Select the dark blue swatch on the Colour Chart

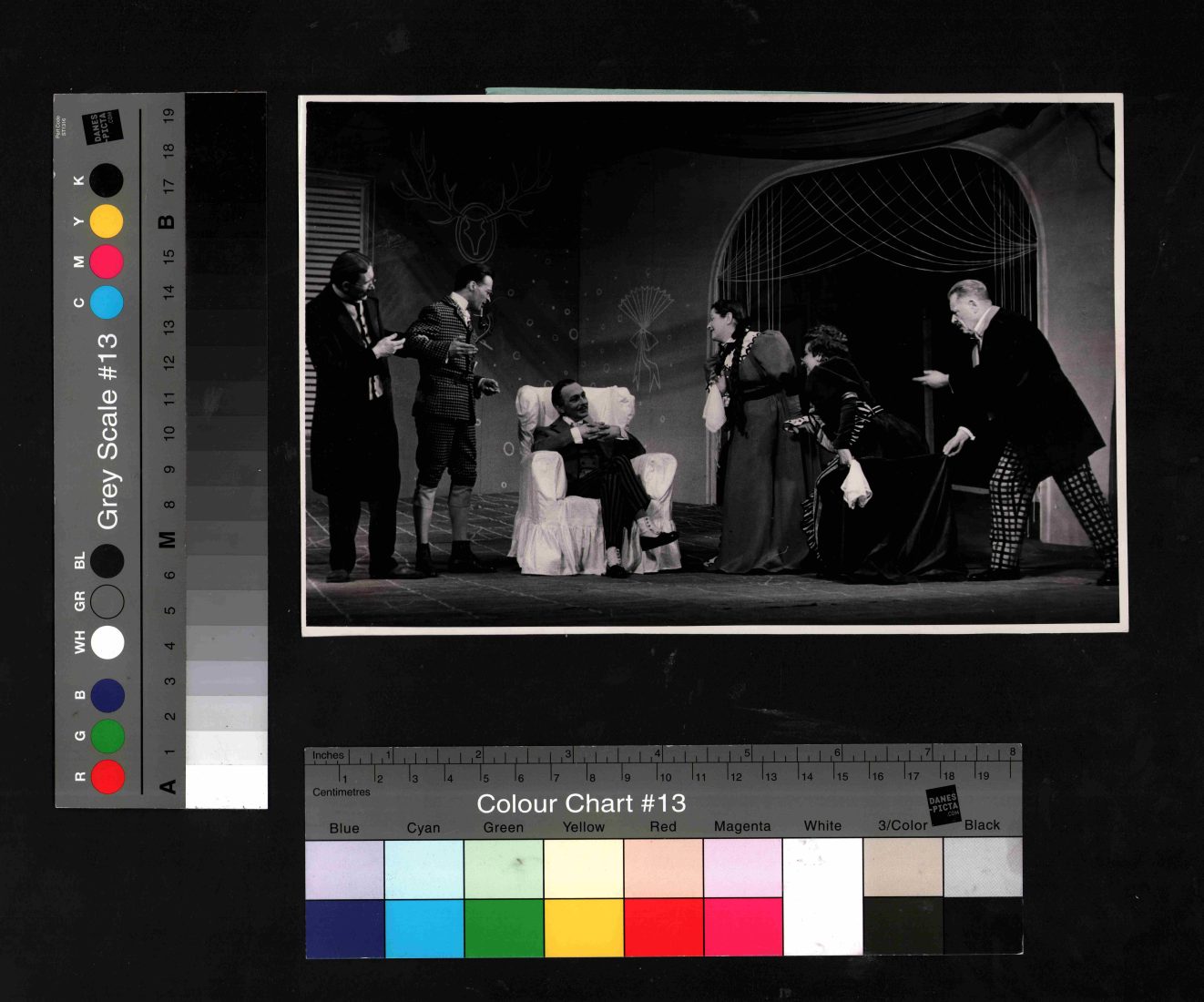[344, 927]
